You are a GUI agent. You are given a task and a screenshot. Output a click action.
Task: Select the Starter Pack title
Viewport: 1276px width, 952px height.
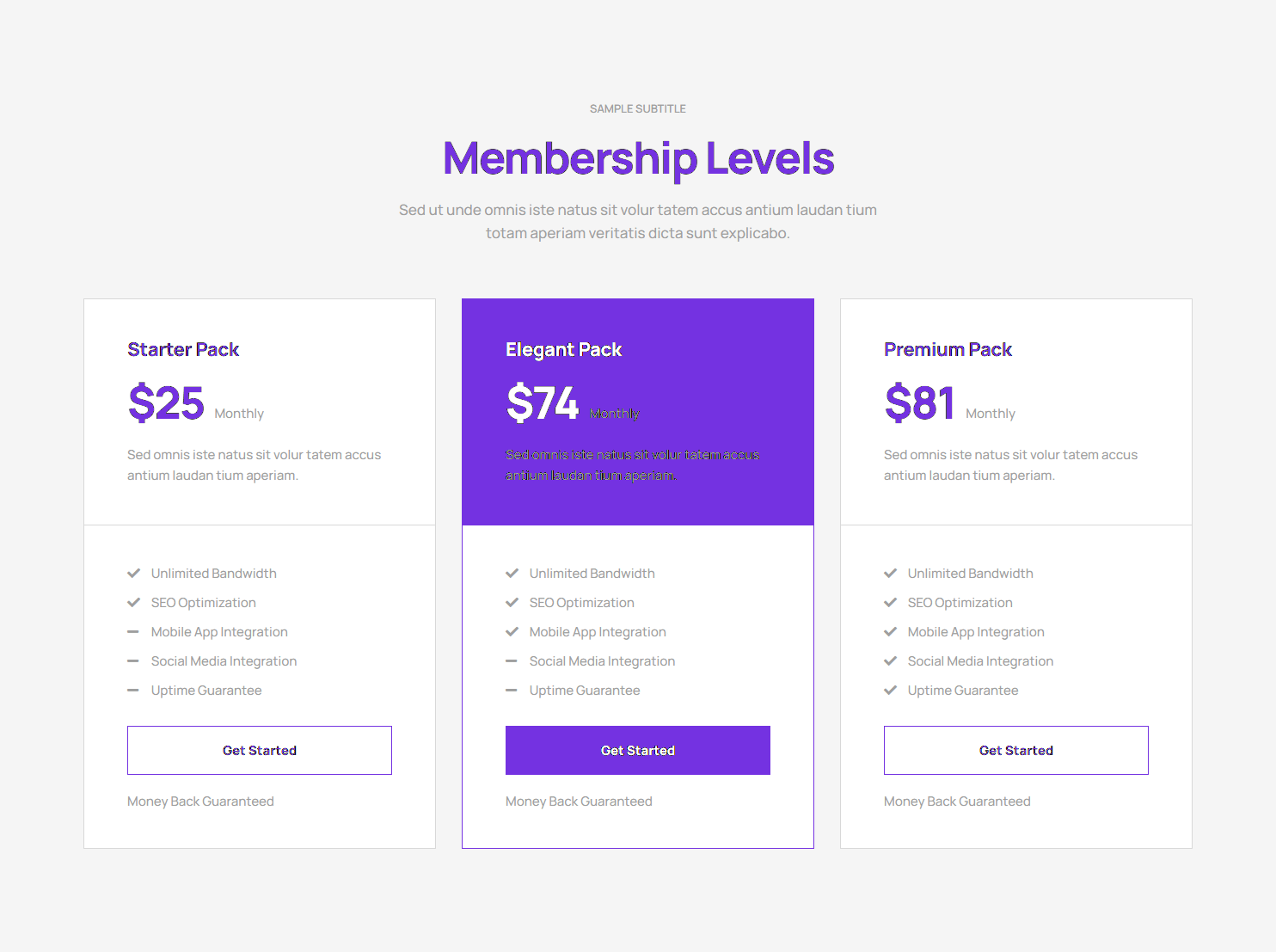pos(183,349)
